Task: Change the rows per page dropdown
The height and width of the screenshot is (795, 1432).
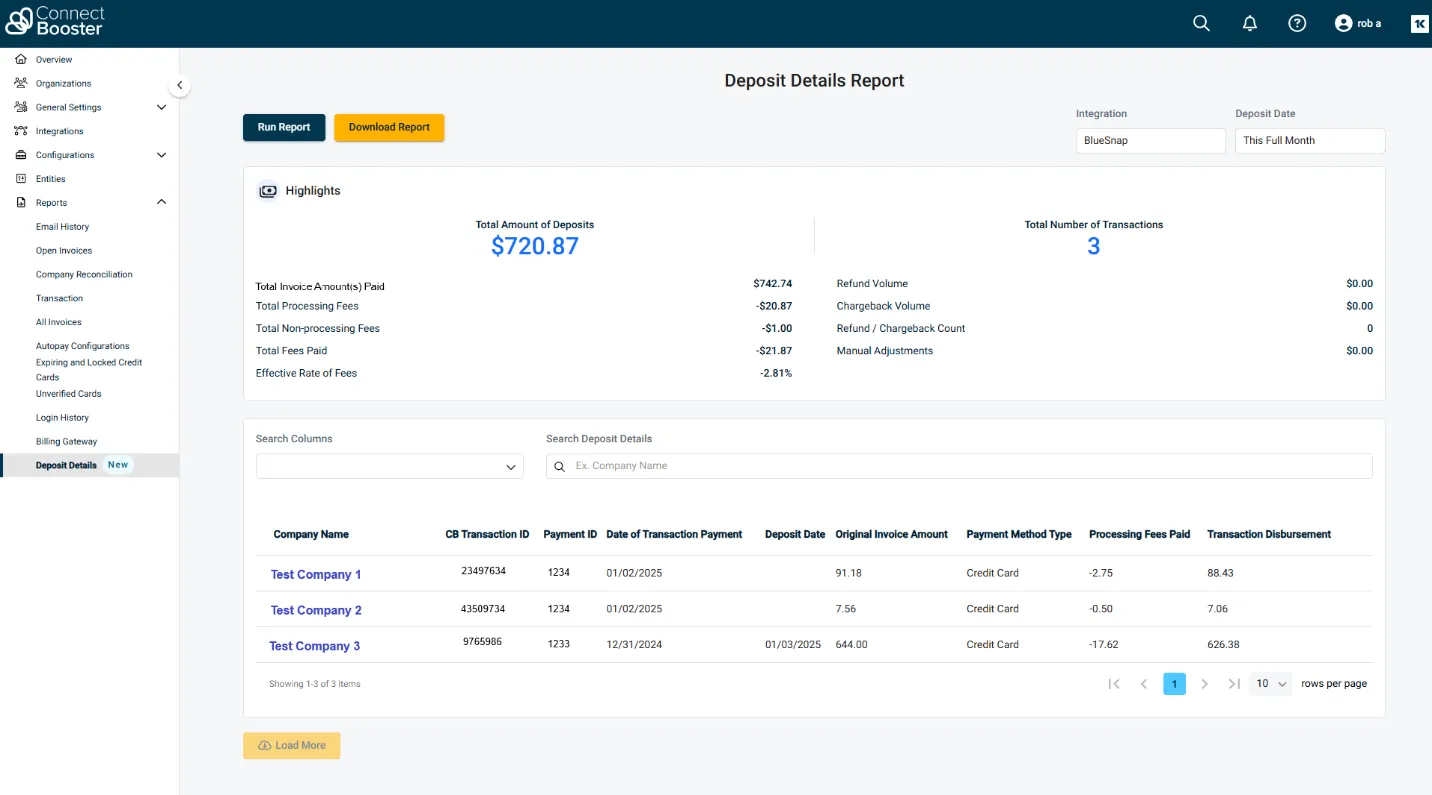Action: pyautogui.click(x=1270, y=684)
